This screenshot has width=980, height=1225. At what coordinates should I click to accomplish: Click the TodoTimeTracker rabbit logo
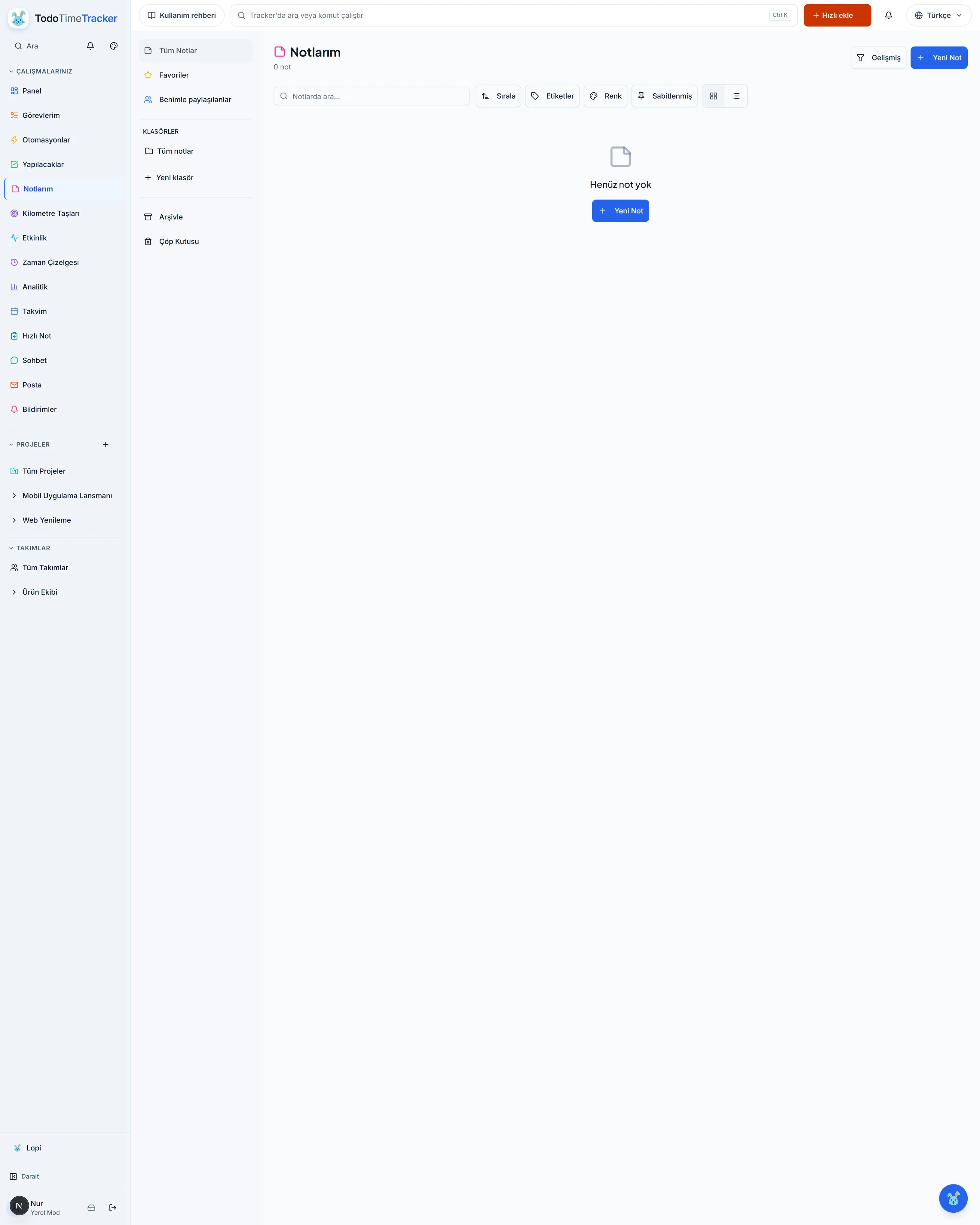click(18, 18)
